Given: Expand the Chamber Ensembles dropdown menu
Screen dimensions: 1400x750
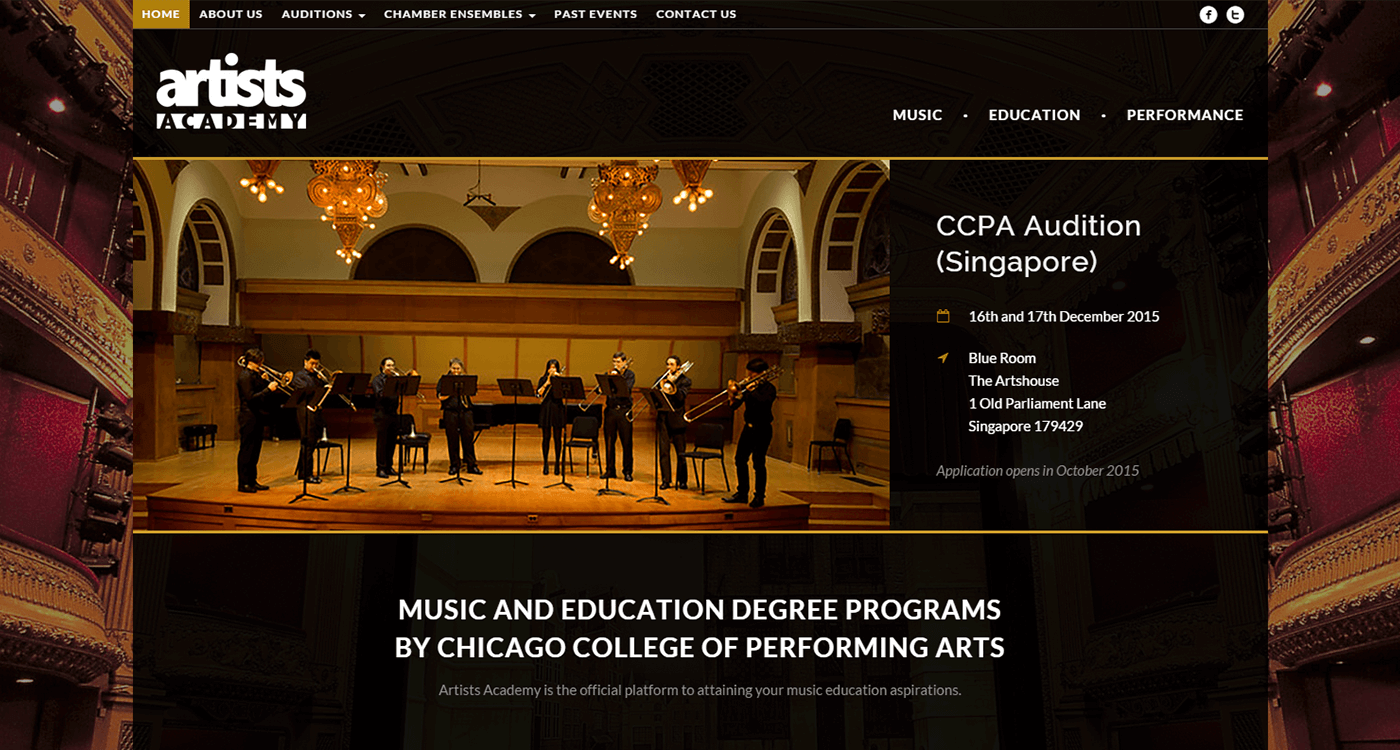Looking at the screenshot, I should (x=460, y=14).
